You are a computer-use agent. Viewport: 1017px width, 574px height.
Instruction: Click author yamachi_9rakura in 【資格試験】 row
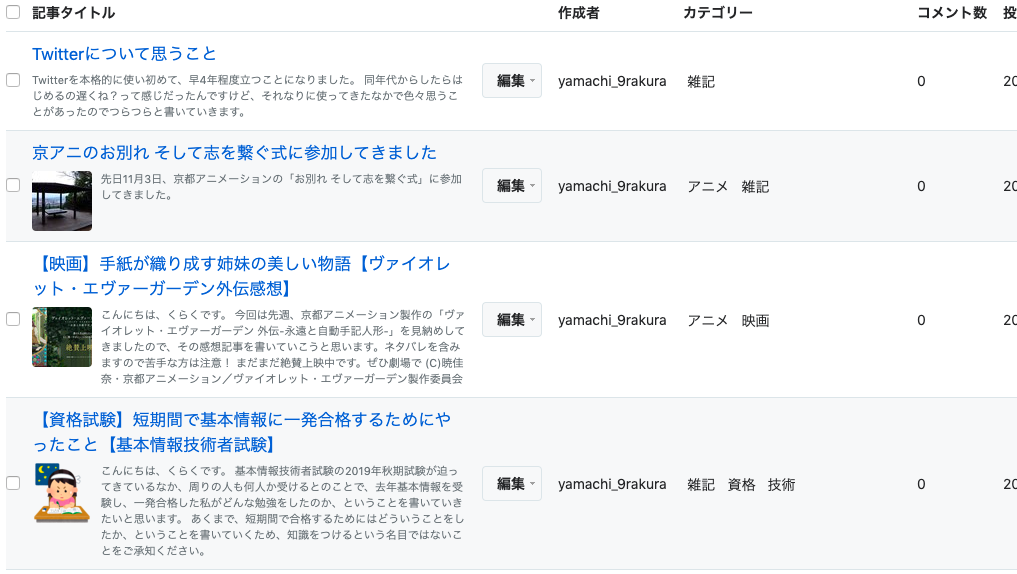pos(612,484)
